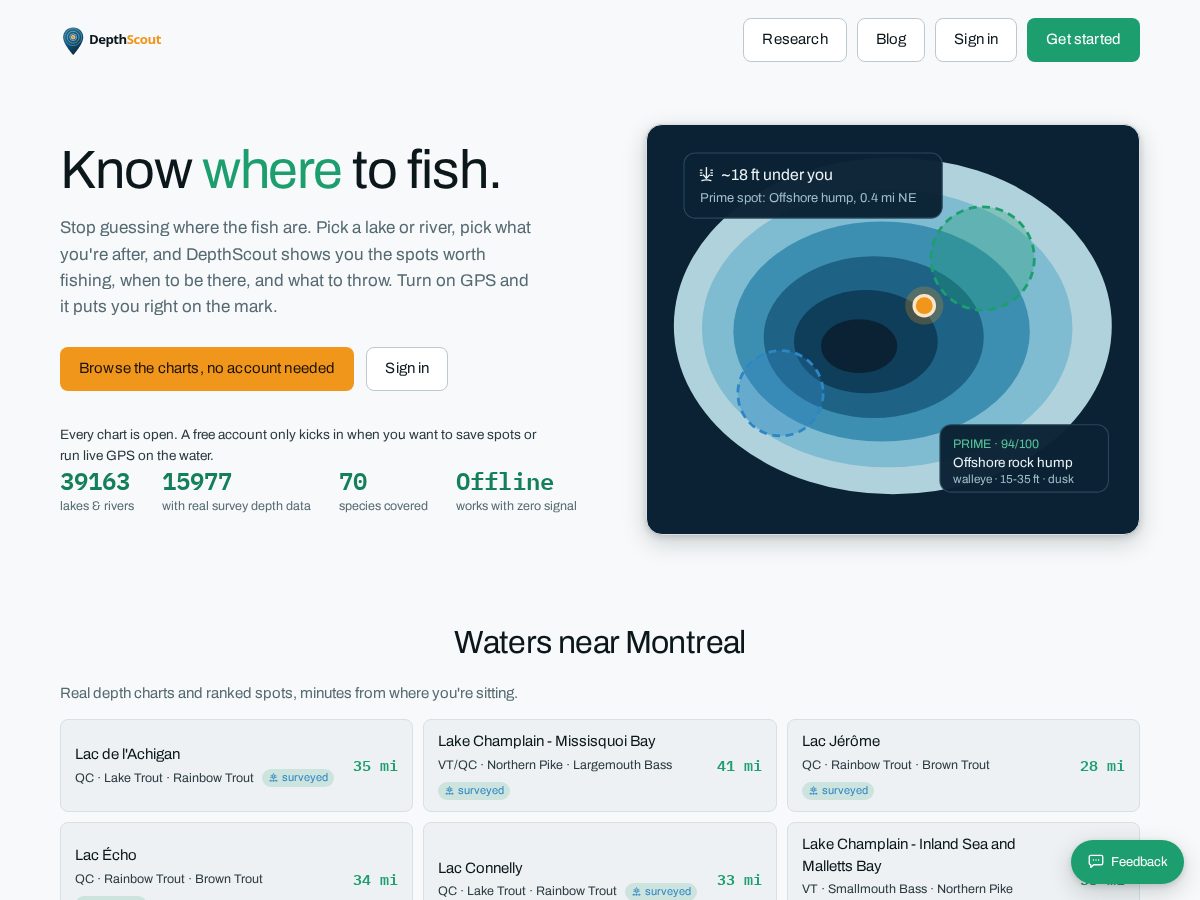Screen dimensions: 1200x900
Task: Click the DepthScout logo pin icon
Action: 73,40
